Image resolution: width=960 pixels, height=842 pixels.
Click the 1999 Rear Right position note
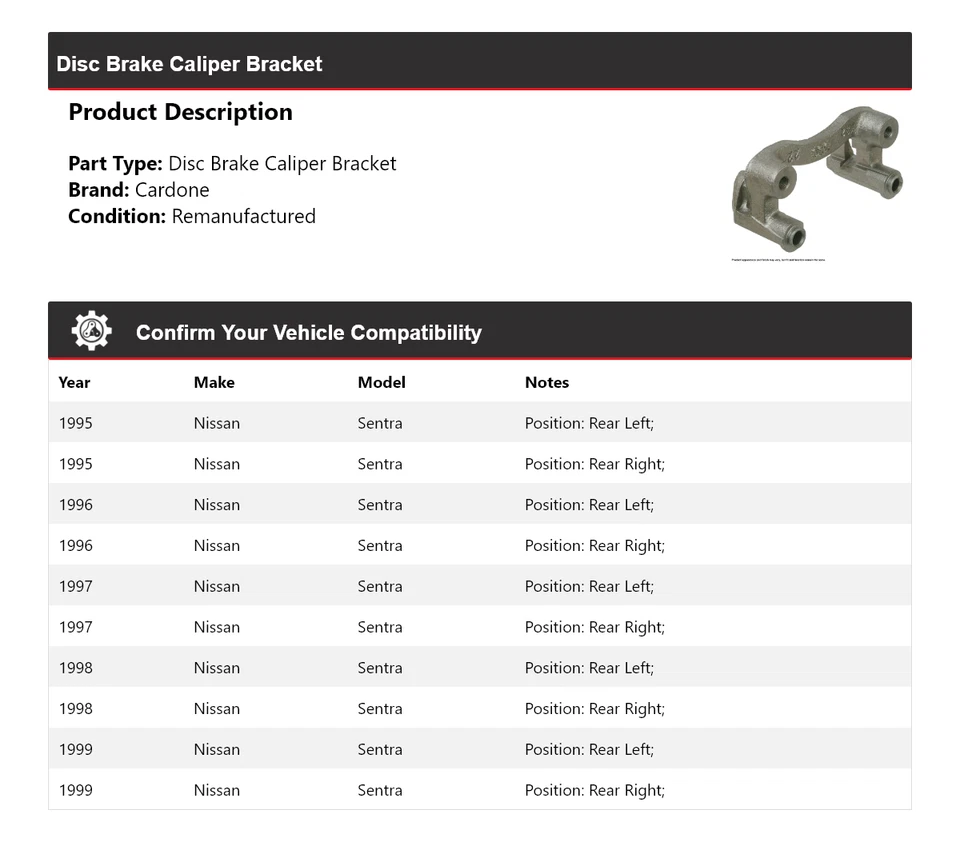(x=594, y=791)
